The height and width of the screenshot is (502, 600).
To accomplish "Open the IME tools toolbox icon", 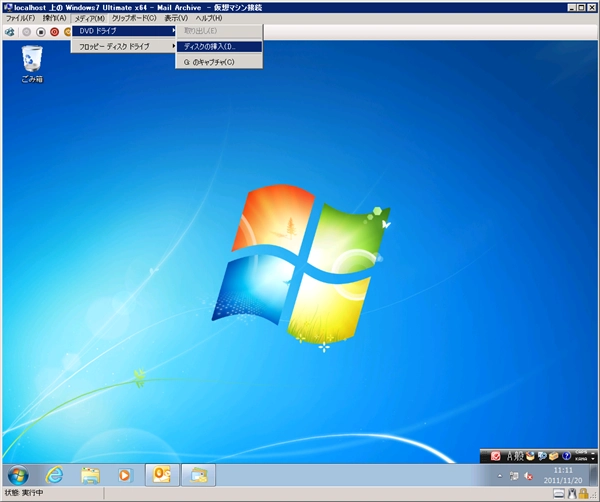I will coord(554,456).
